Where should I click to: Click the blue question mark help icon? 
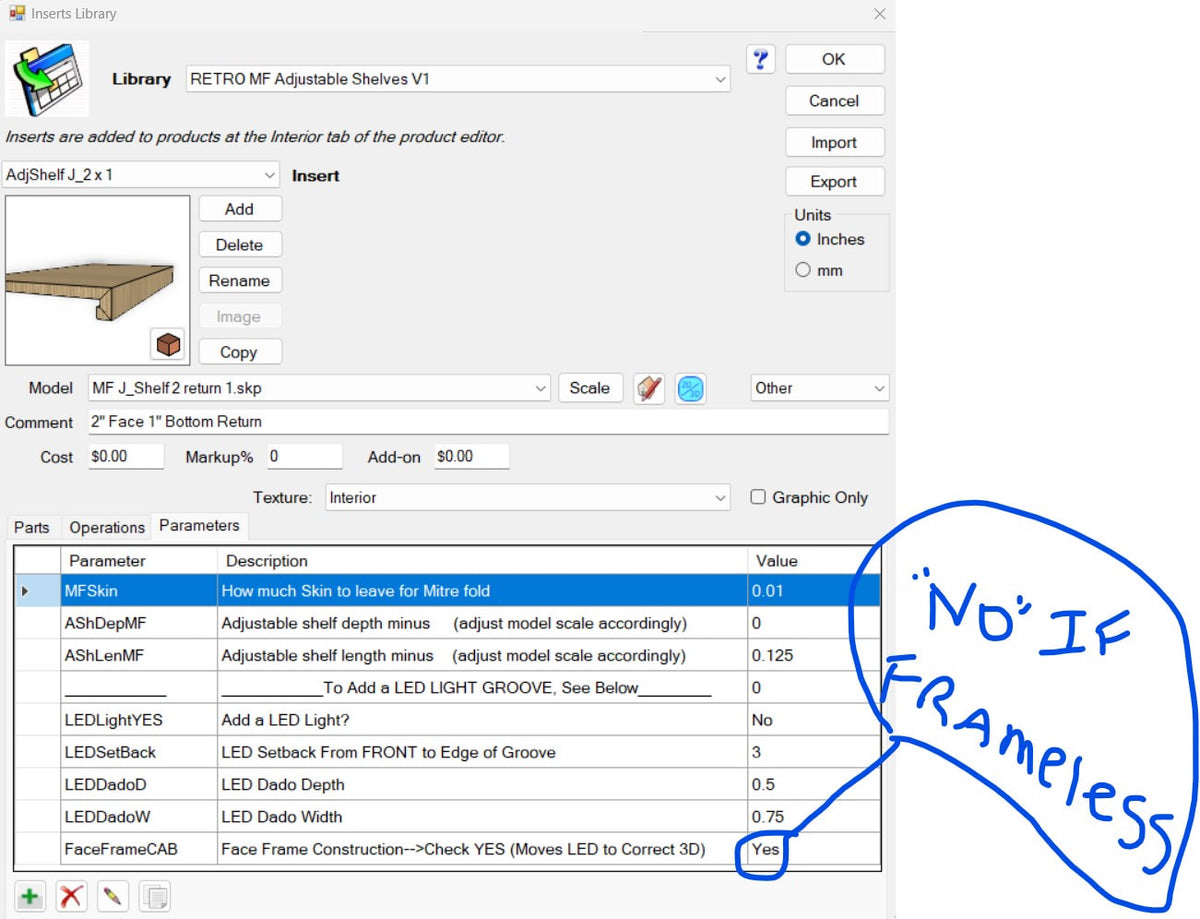click(760, 59)
